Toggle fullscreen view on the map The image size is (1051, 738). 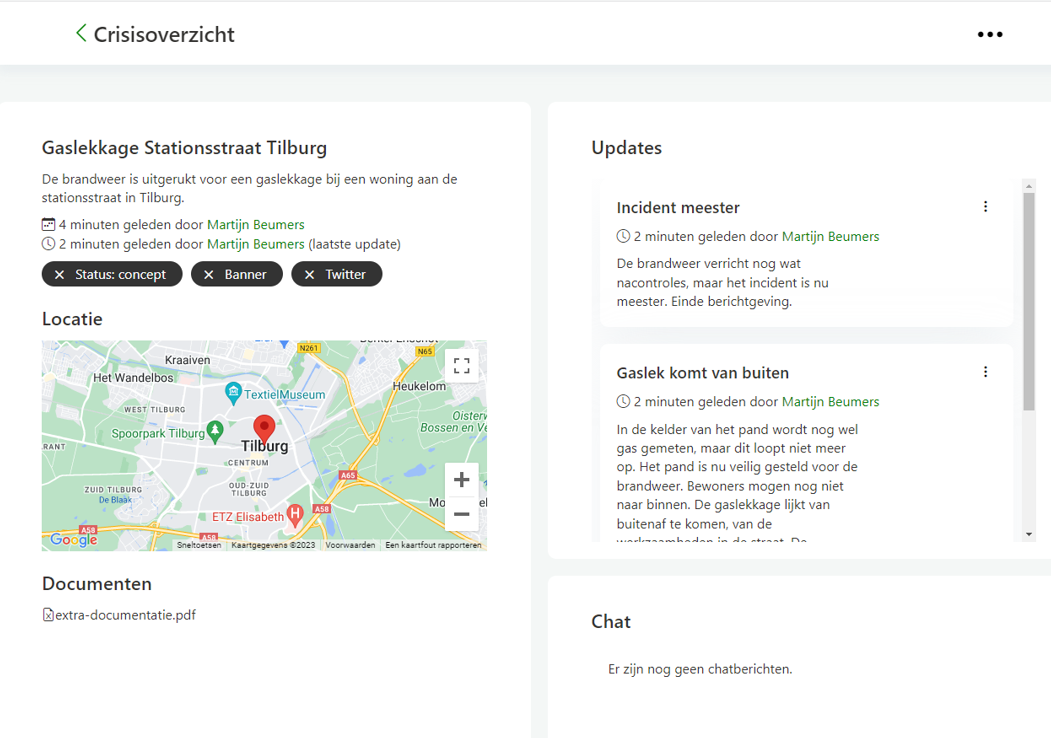[x=461, y=366]
